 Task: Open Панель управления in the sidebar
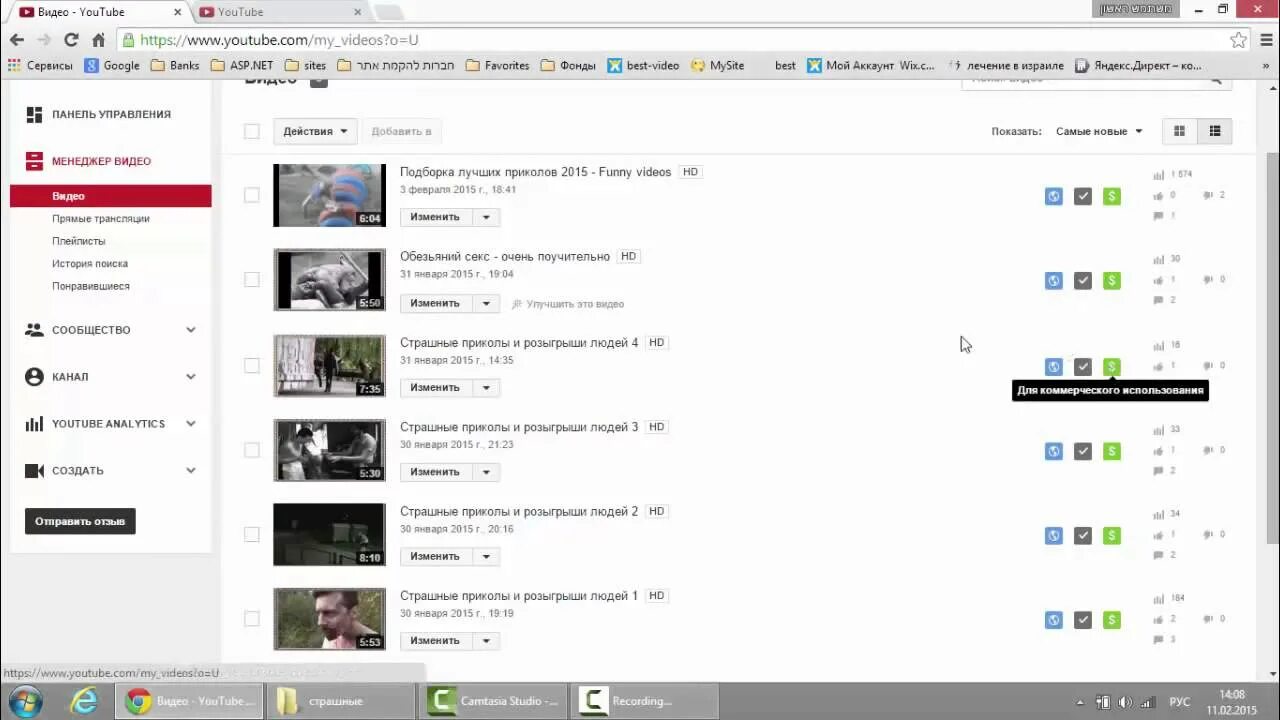[x=111, y=114]
